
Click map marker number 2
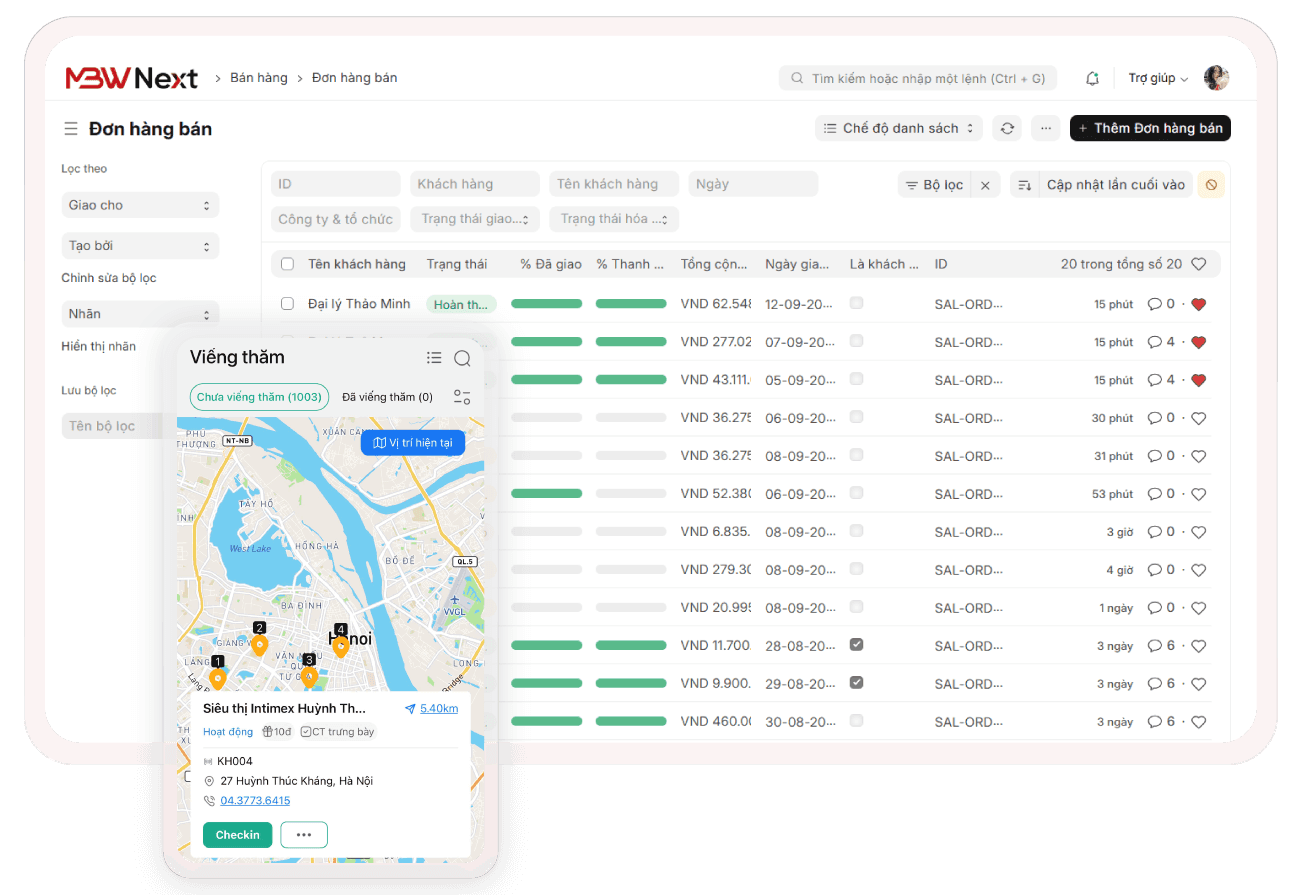(x=259, y=643)
